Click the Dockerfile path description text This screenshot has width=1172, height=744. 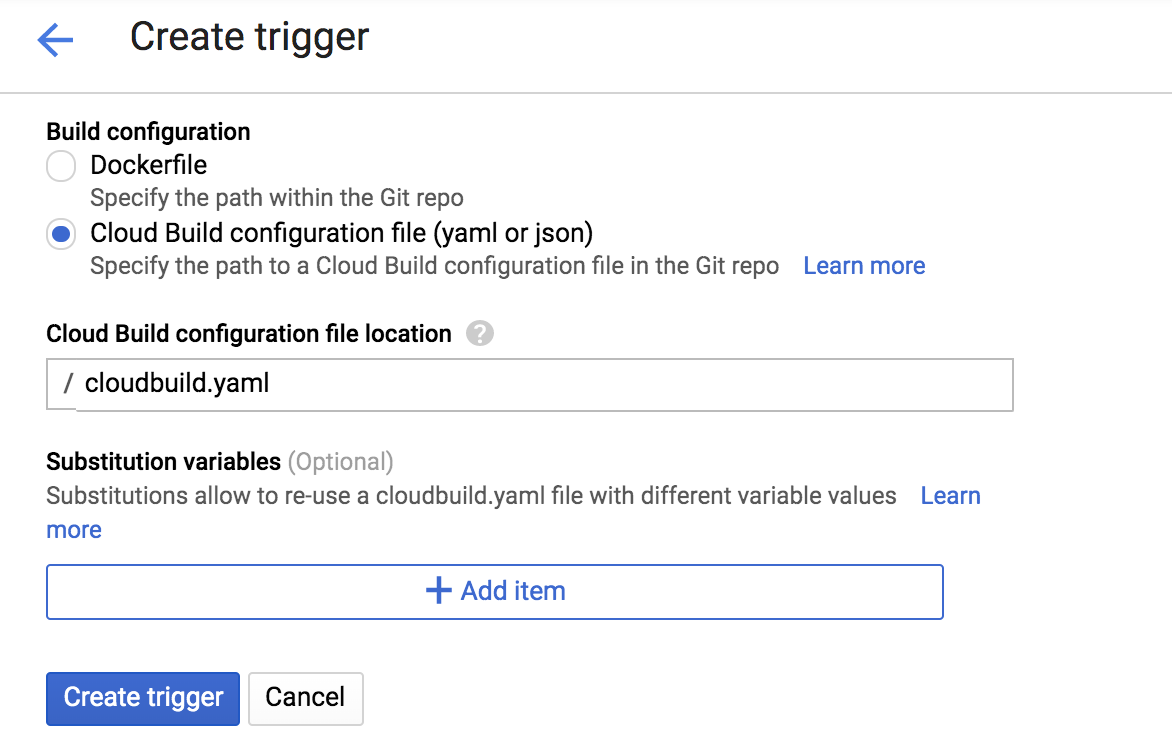point(276,197)
